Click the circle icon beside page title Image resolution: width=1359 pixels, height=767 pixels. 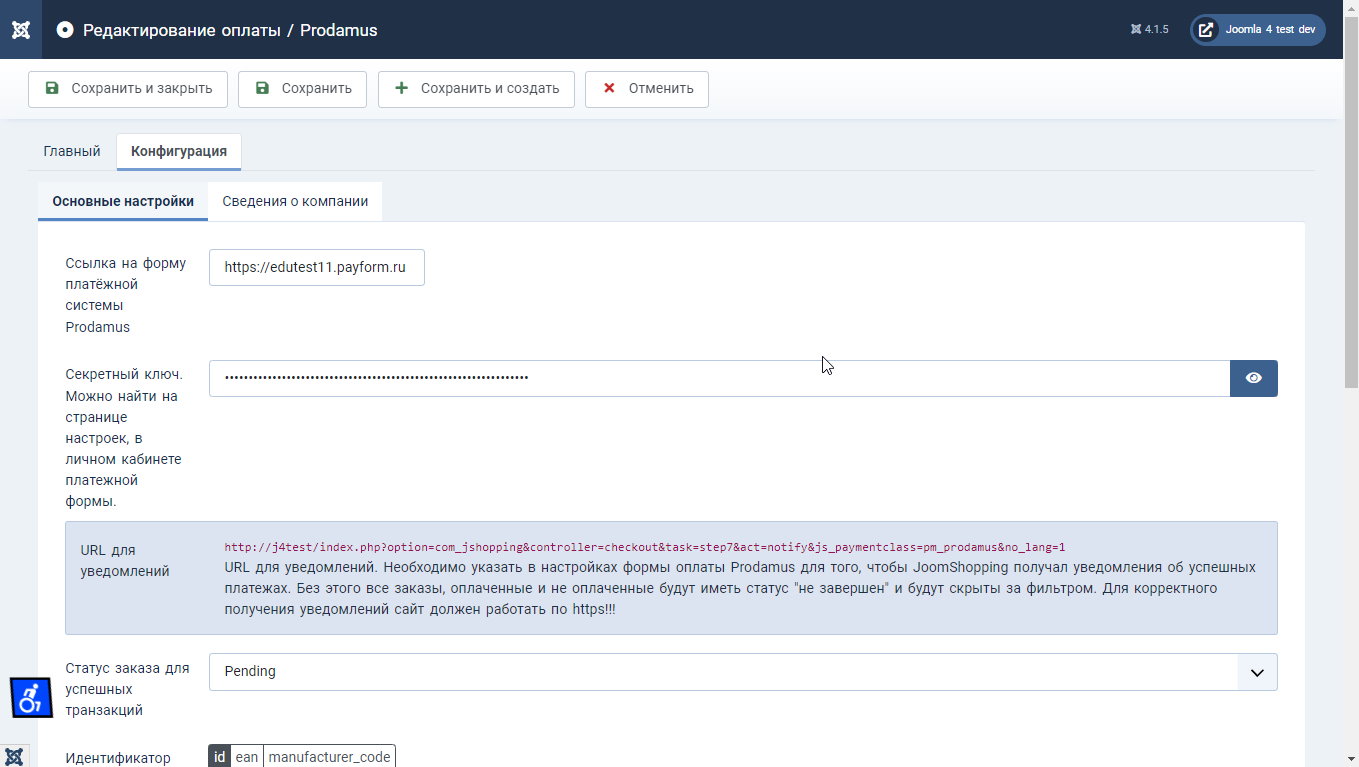(x=65, y=30)
